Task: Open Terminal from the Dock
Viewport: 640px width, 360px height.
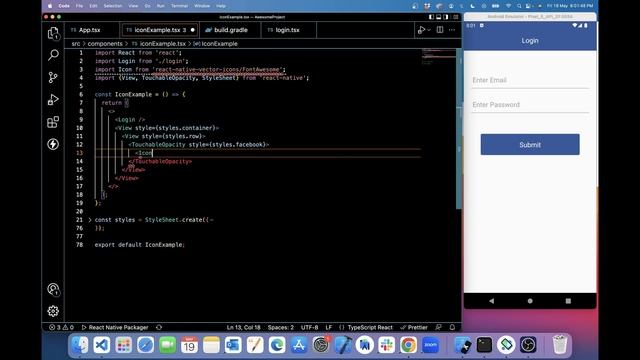Action: (484, 345)
